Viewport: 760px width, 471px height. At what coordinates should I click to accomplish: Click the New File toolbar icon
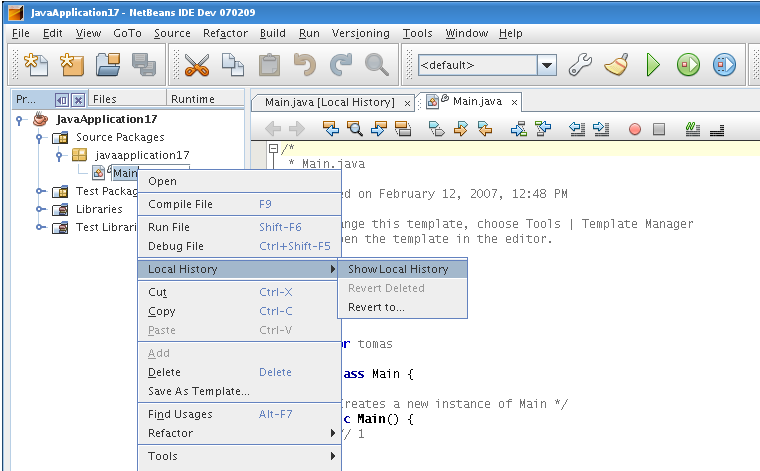click(36, 64)
